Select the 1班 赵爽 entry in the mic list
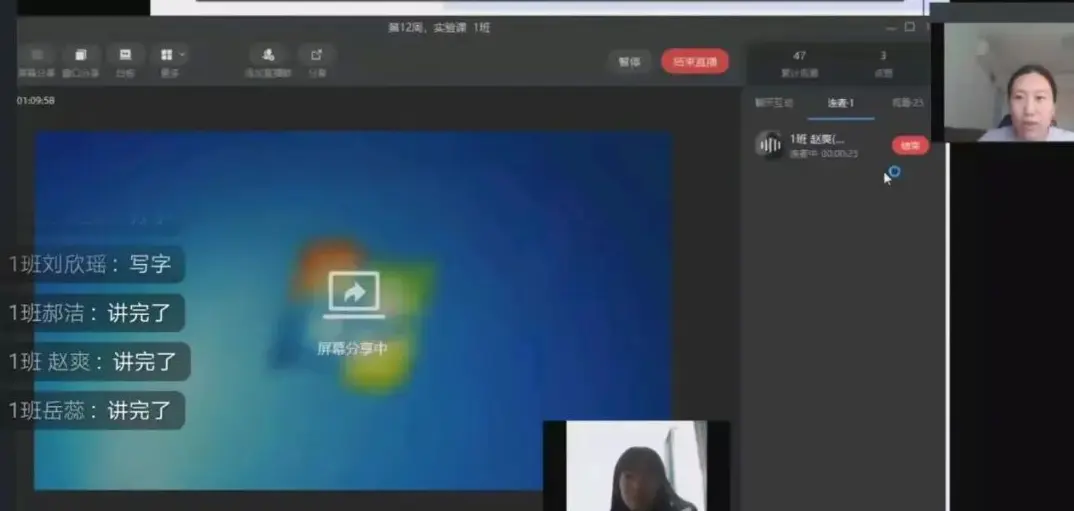 tap(840, 145)
